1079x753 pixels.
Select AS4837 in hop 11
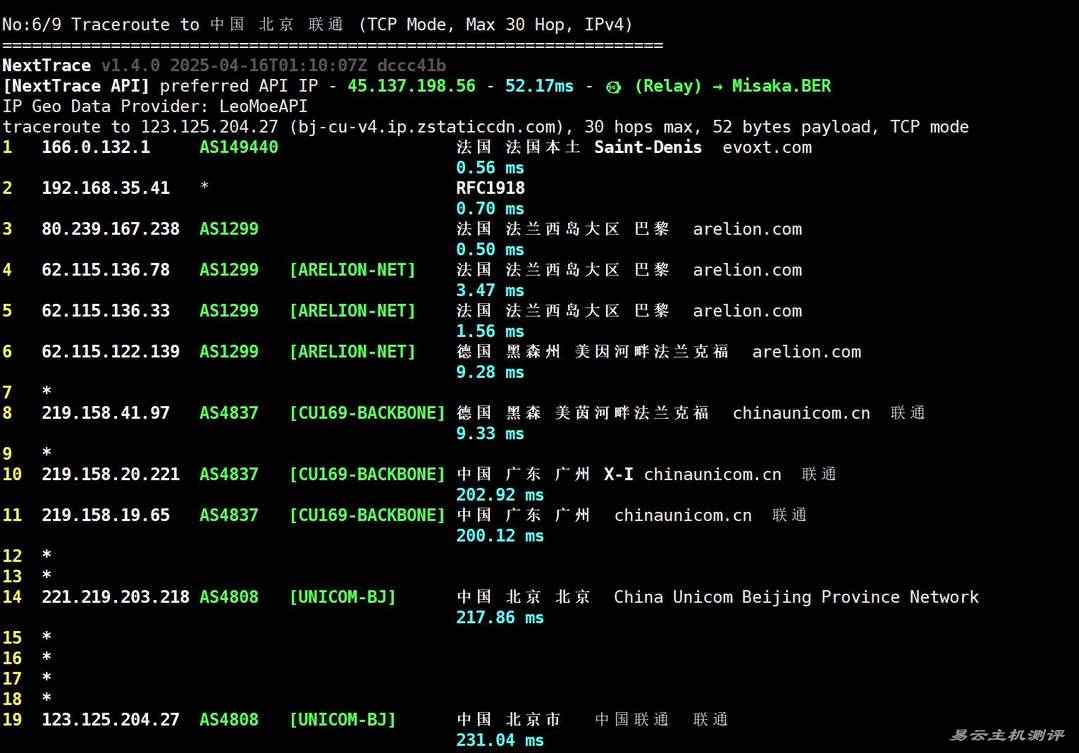pos(229,516)
